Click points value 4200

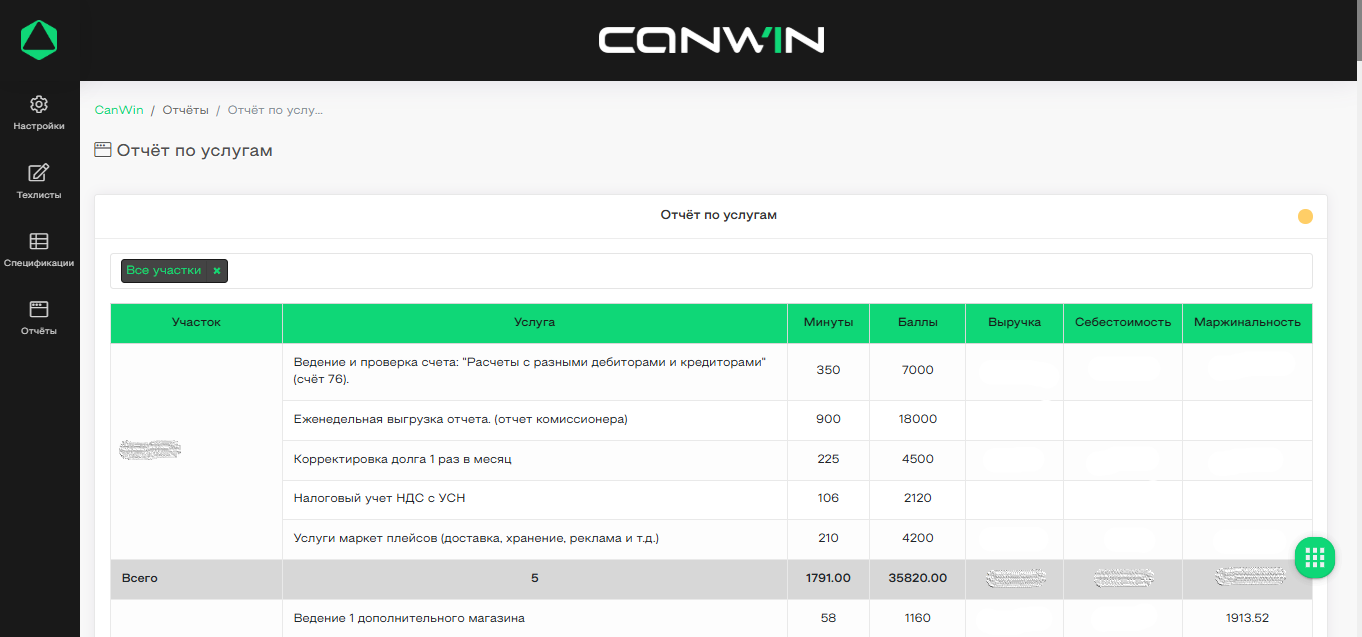[918, 538]
